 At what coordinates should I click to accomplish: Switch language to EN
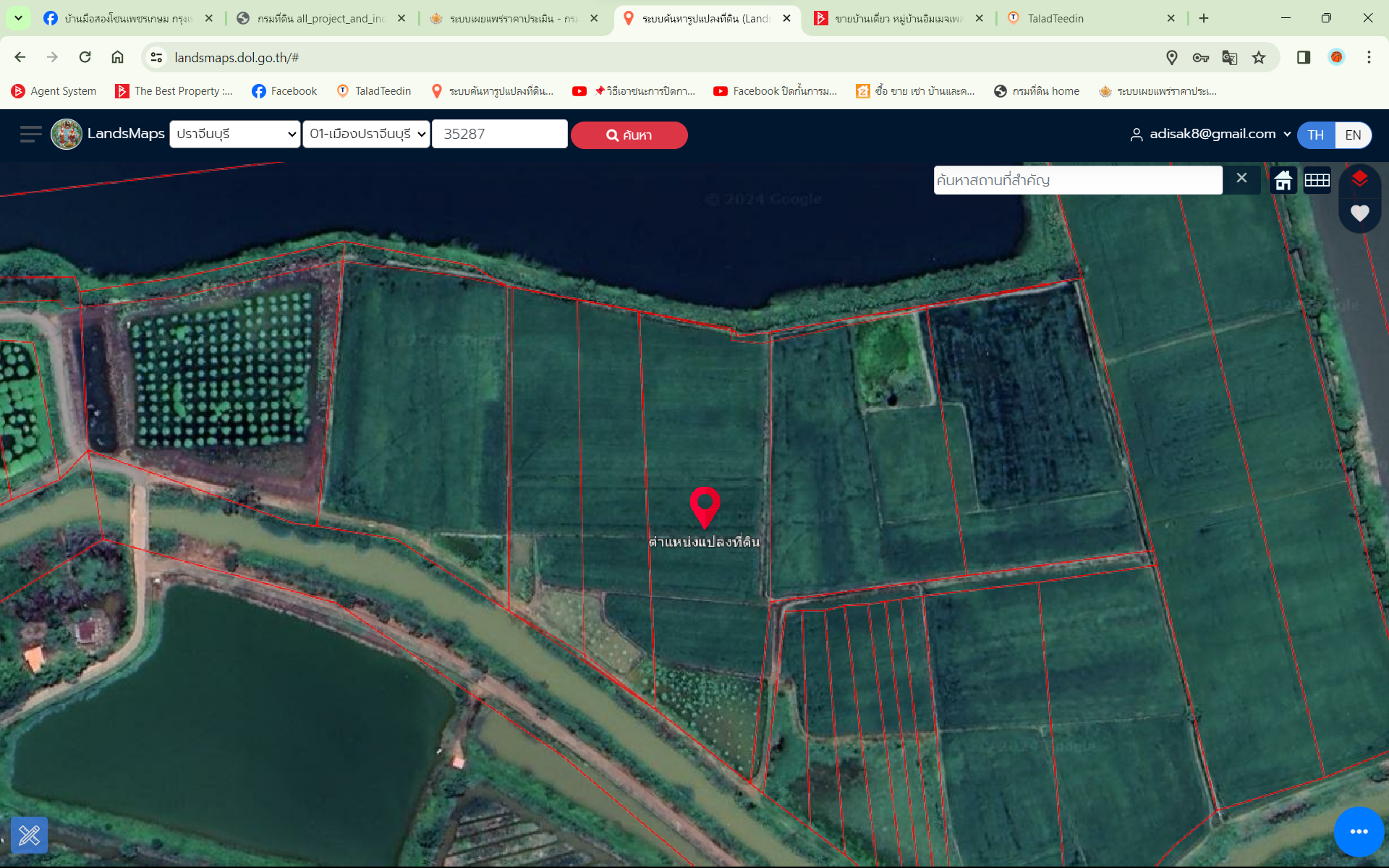coord(1353,135)
